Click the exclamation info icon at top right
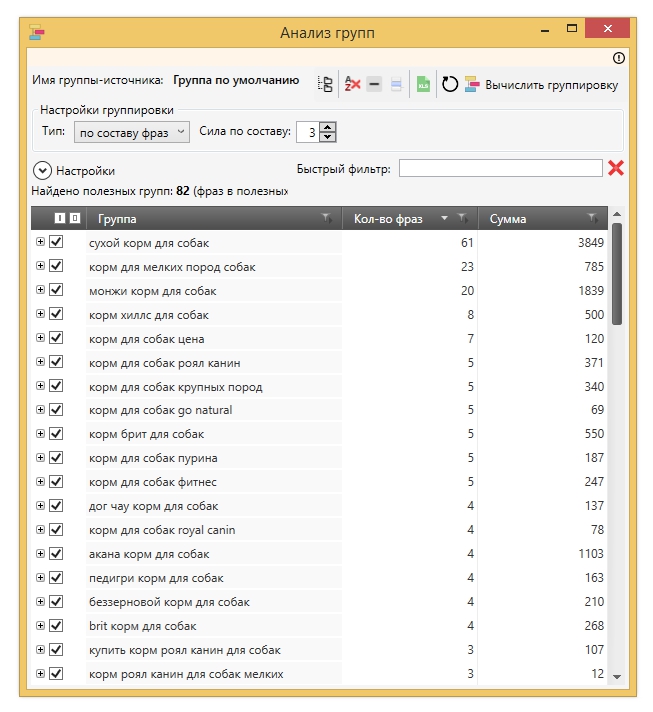The height and width of the screenshot is (712, 653). 618,58
